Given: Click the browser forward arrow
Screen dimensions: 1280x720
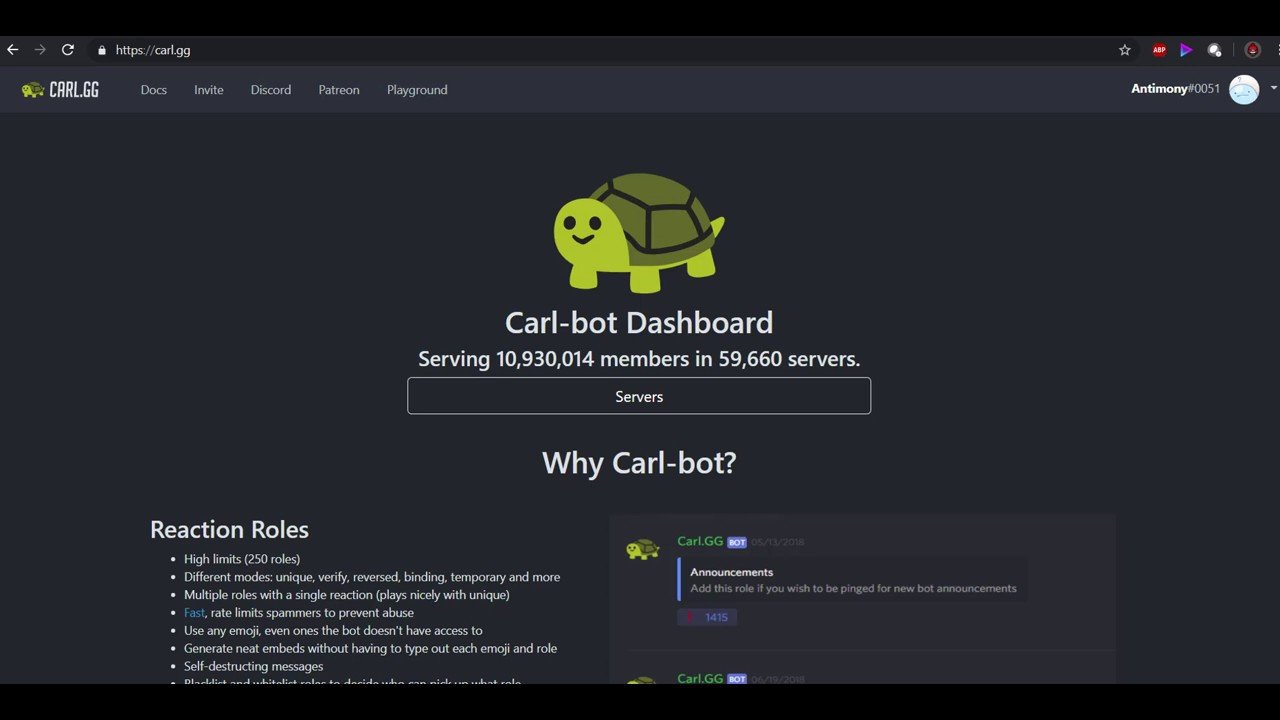Looking at the screenshot, I should [40, 50].
